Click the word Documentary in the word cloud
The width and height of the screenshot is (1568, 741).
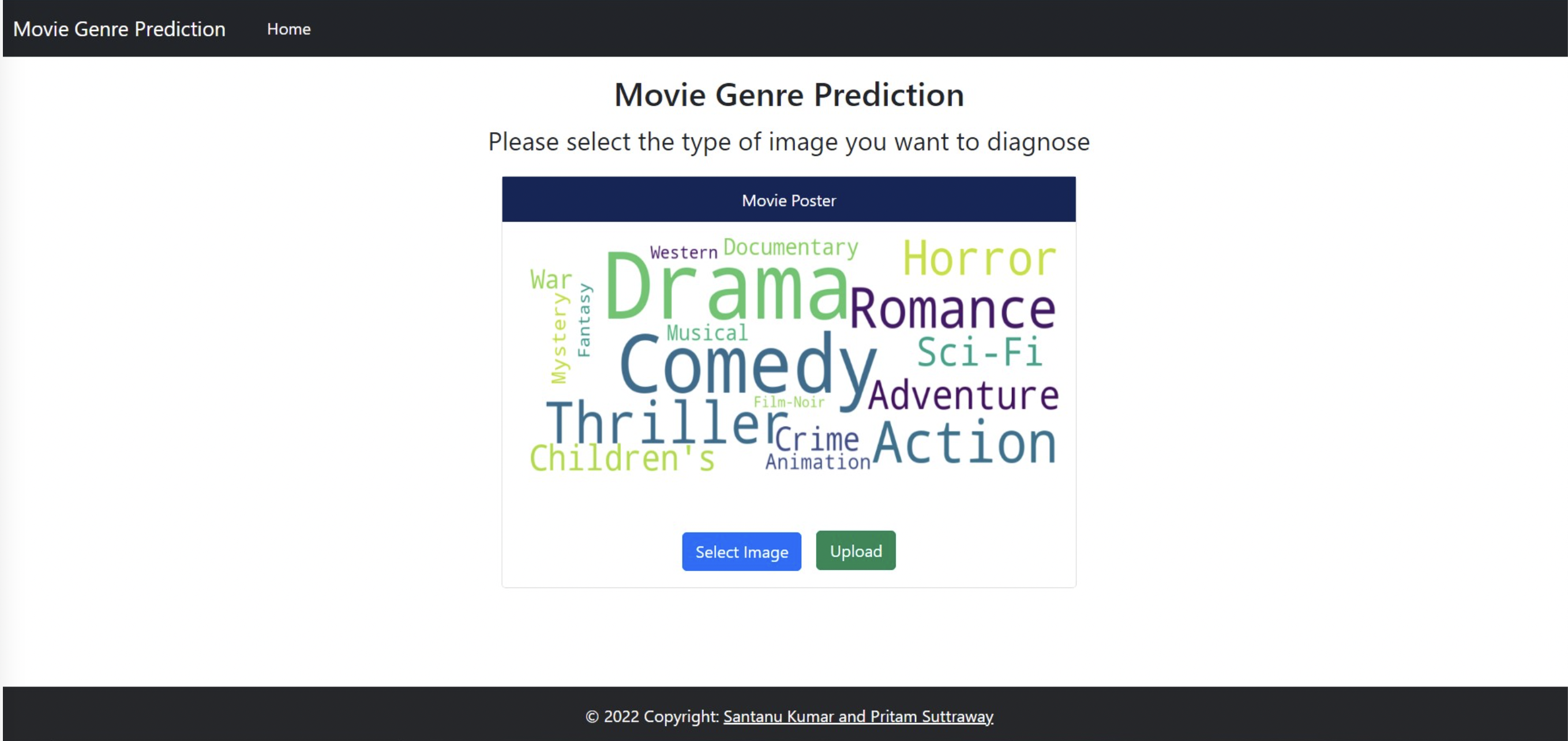[791, 247]
